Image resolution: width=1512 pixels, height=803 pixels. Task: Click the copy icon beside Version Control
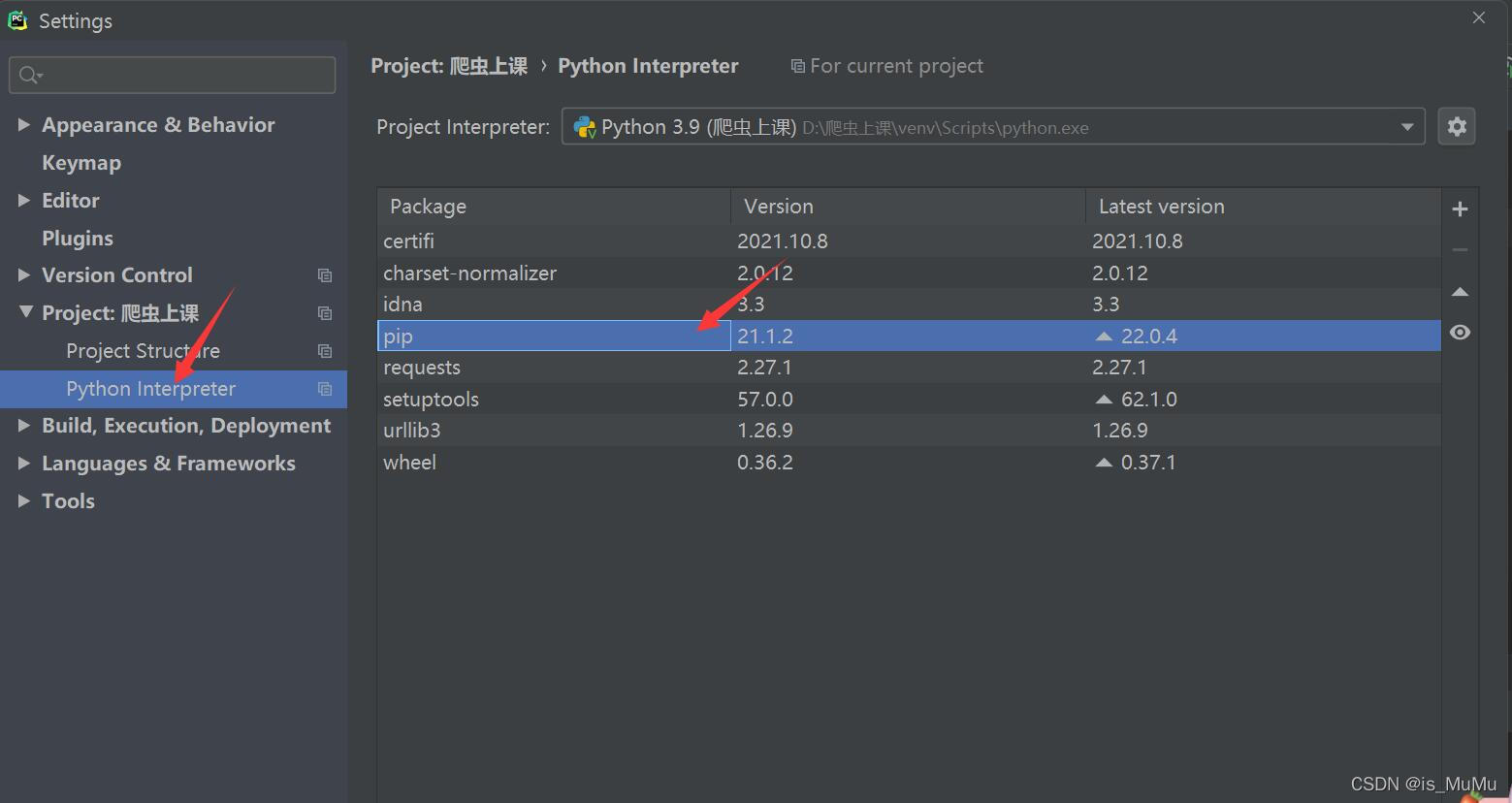325,275
